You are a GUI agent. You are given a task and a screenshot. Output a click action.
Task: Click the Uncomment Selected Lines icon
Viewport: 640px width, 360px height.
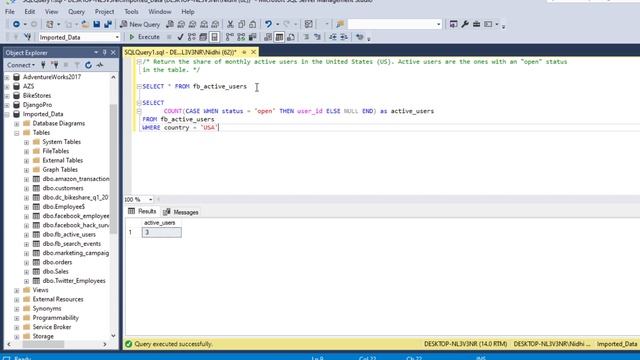pyautogui.click(x=317, y=37)
